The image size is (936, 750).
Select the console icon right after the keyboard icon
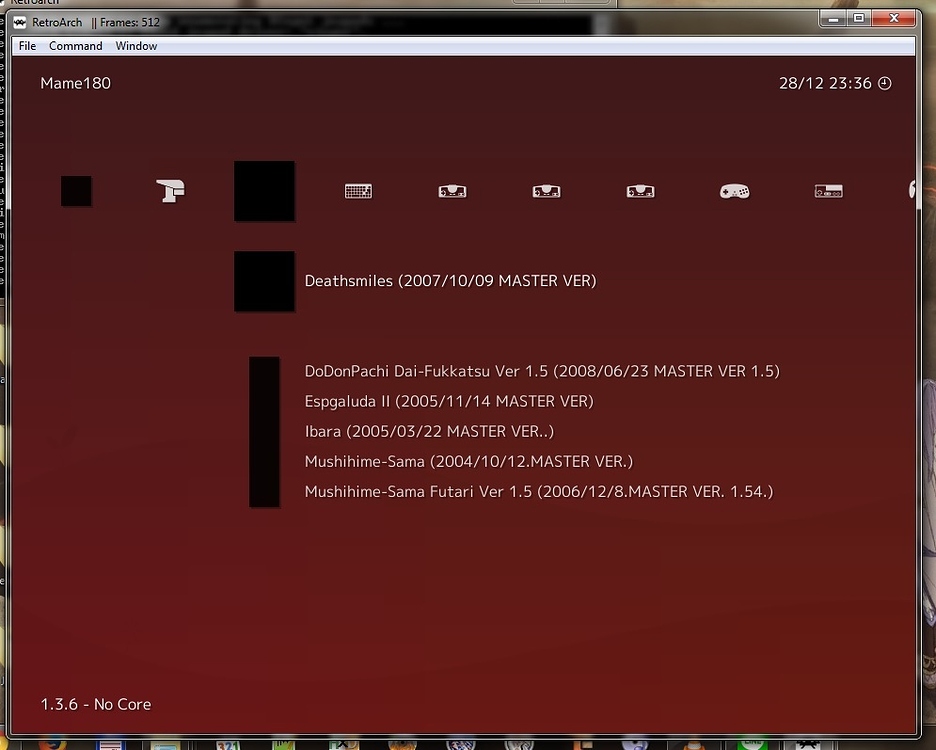coord(452,191)
